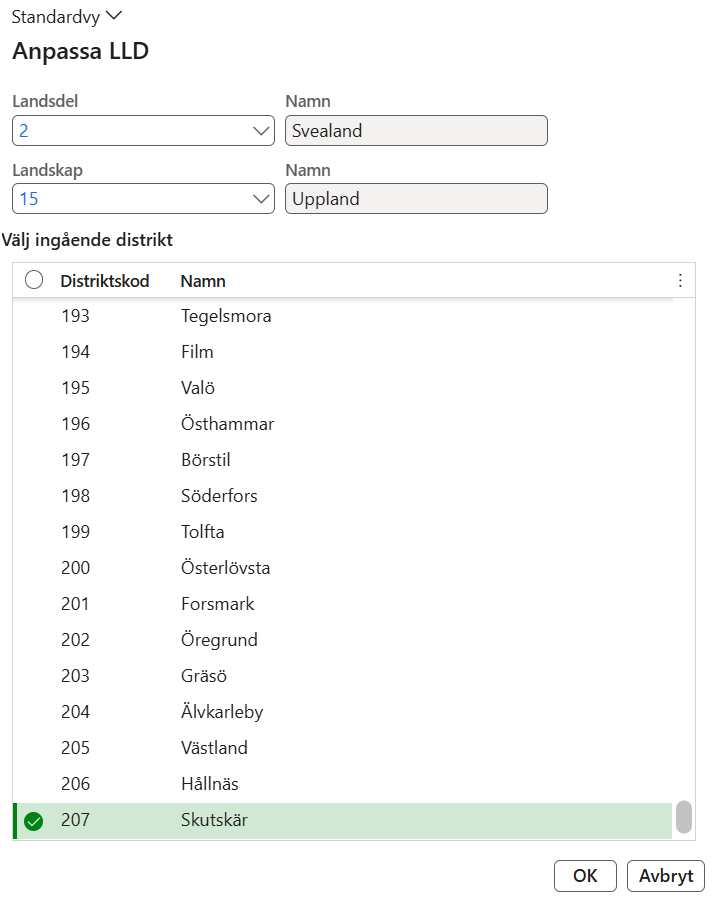Viewport: 716px width, 901px height.
Task: Click the OK button
Action: click(x=585, y=876)
